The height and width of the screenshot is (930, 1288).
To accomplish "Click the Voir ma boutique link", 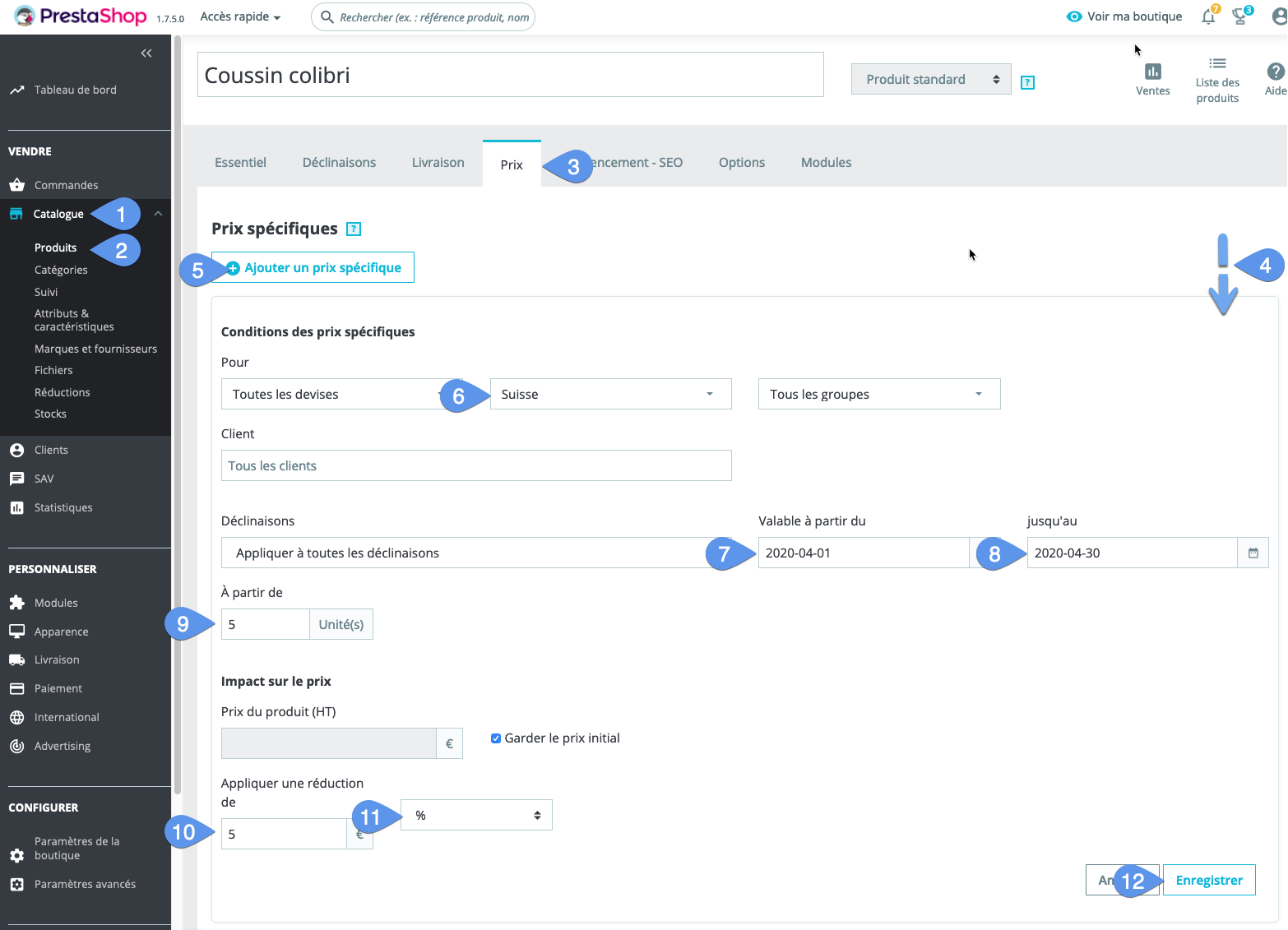I will (x=1124, y=16).
